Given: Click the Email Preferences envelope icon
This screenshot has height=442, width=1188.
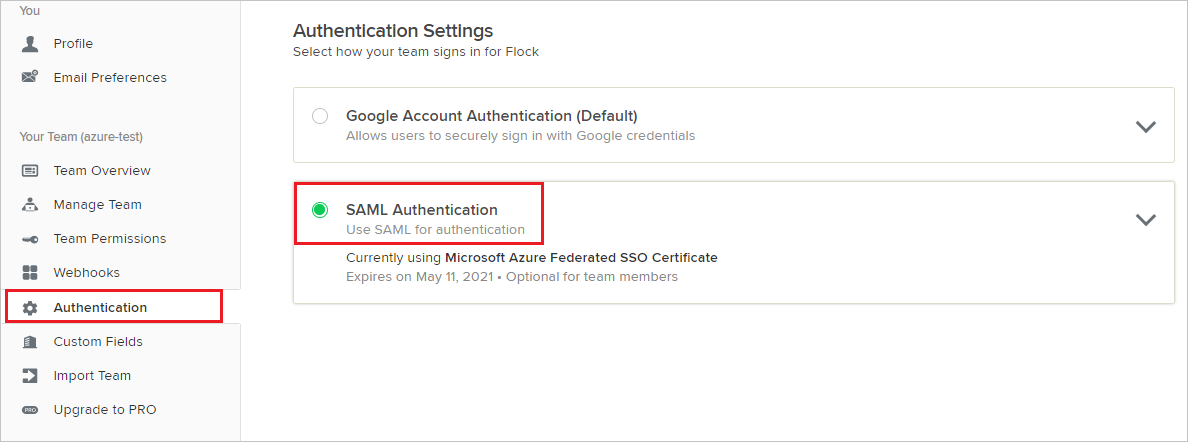Looking at the screenshot, I should [x=30, y=77].
